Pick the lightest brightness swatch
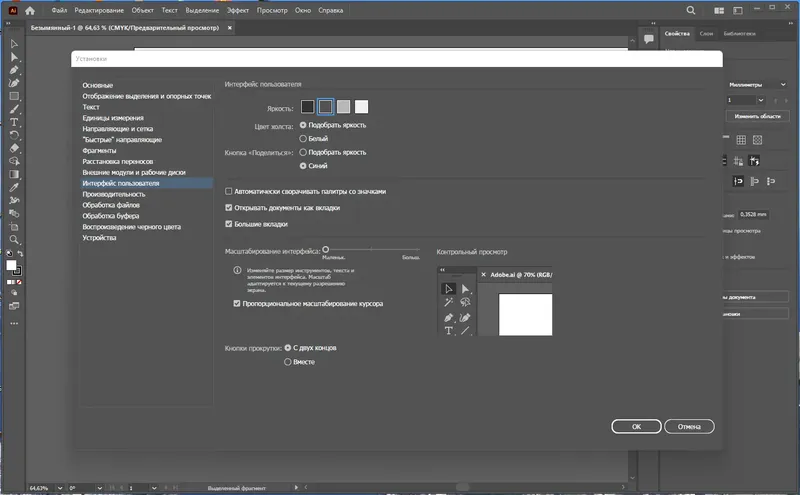Screen dimensions: 800x495 [x=361, y=107]
